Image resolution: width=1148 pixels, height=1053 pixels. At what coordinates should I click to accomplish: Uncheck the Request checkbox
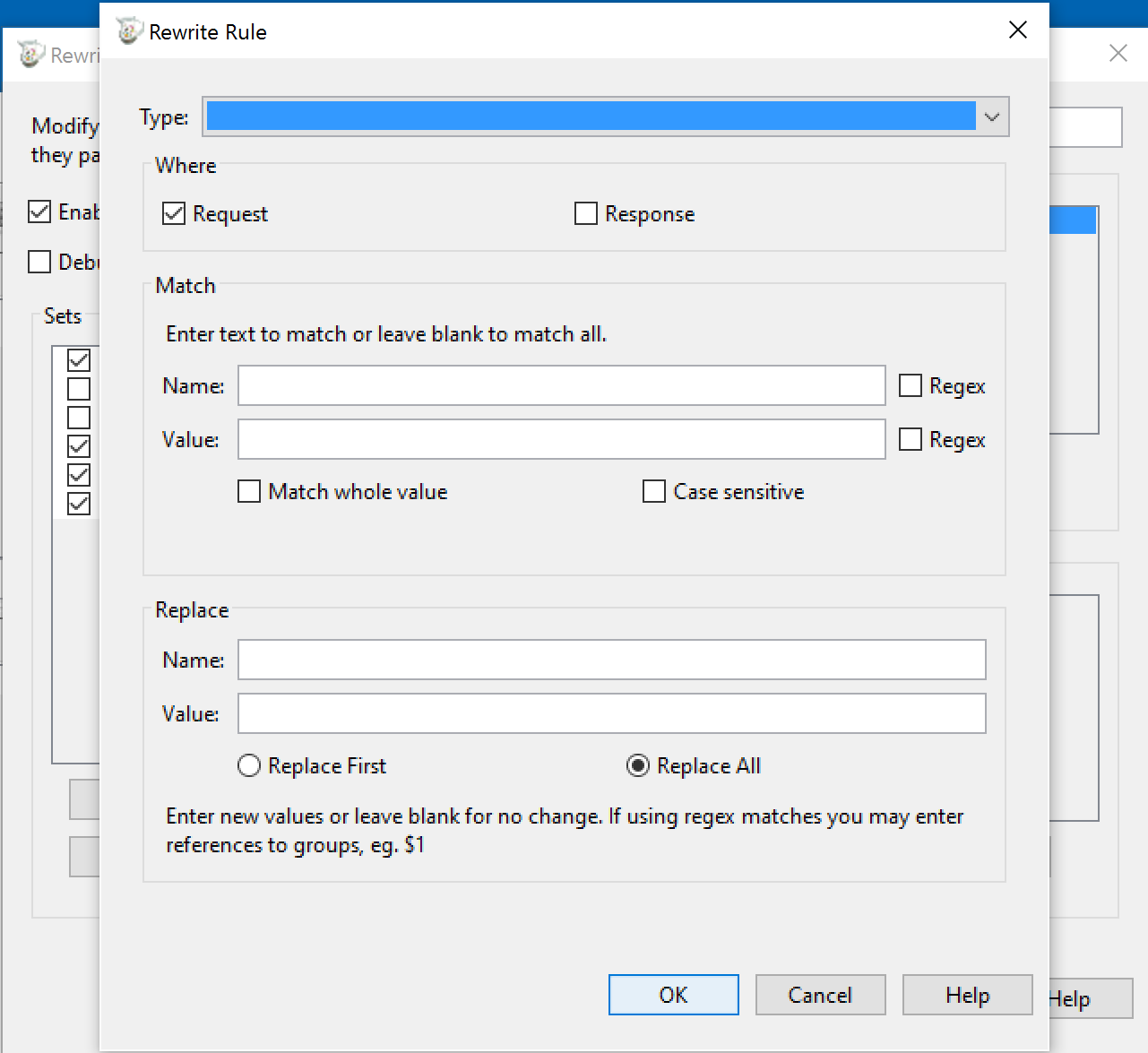[174, 214]
